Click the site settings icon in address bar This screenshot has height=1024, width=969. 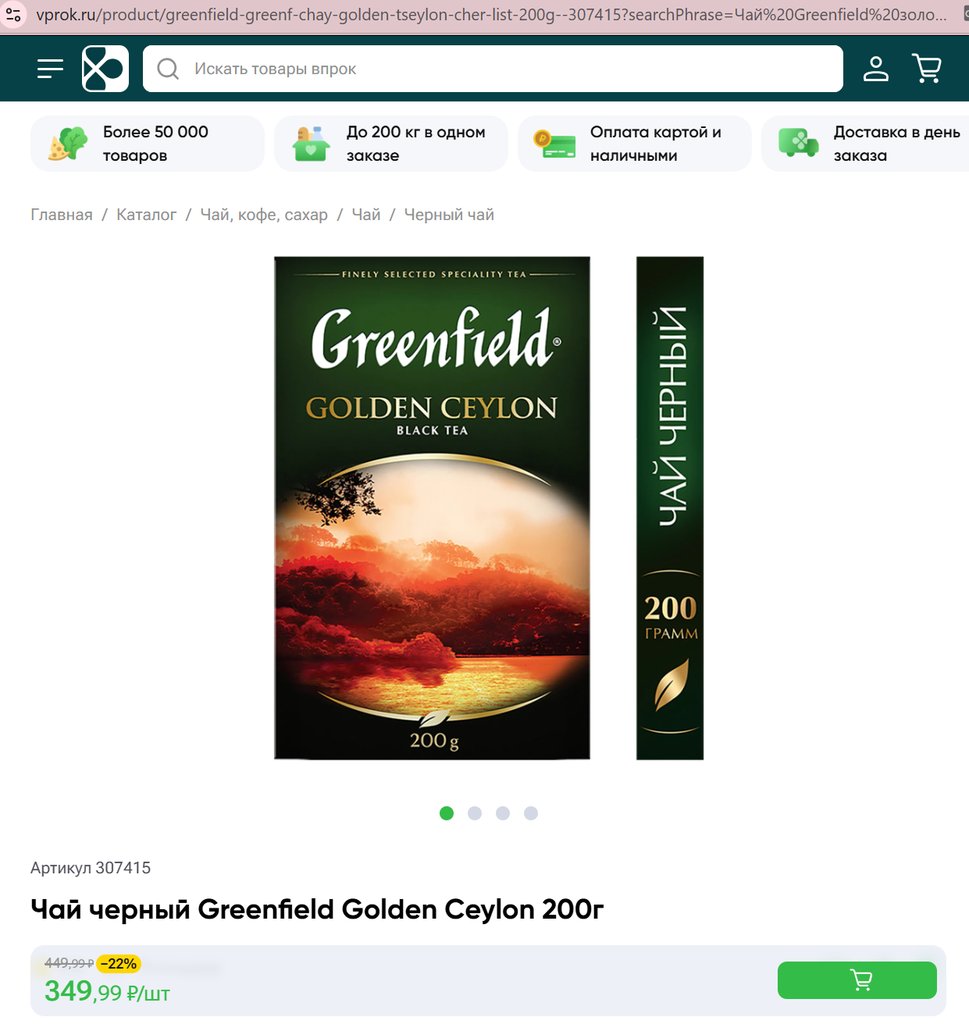click(x=13, y=14)
